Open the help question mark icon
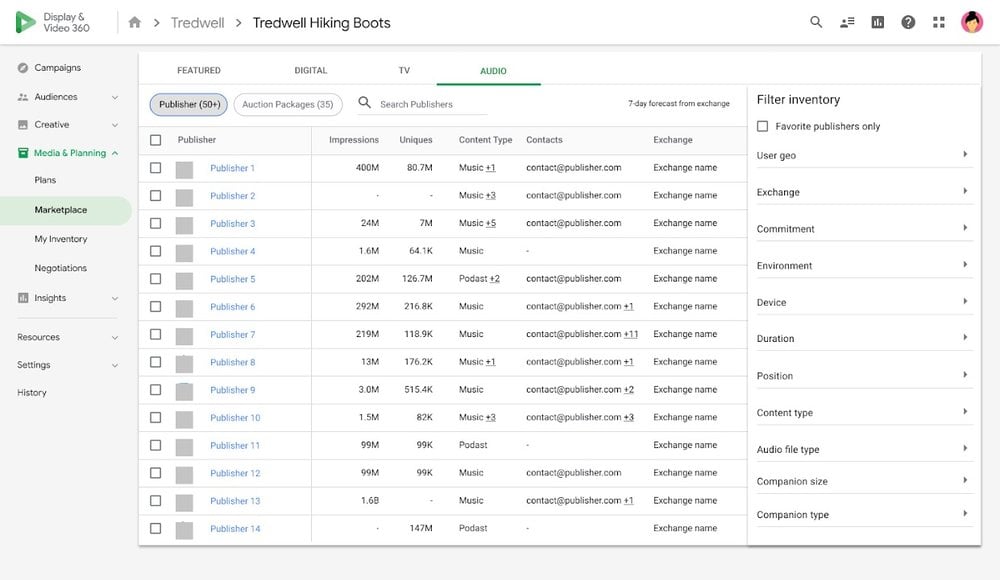Viewport: 1000px width, 580px height. (908, 22)
